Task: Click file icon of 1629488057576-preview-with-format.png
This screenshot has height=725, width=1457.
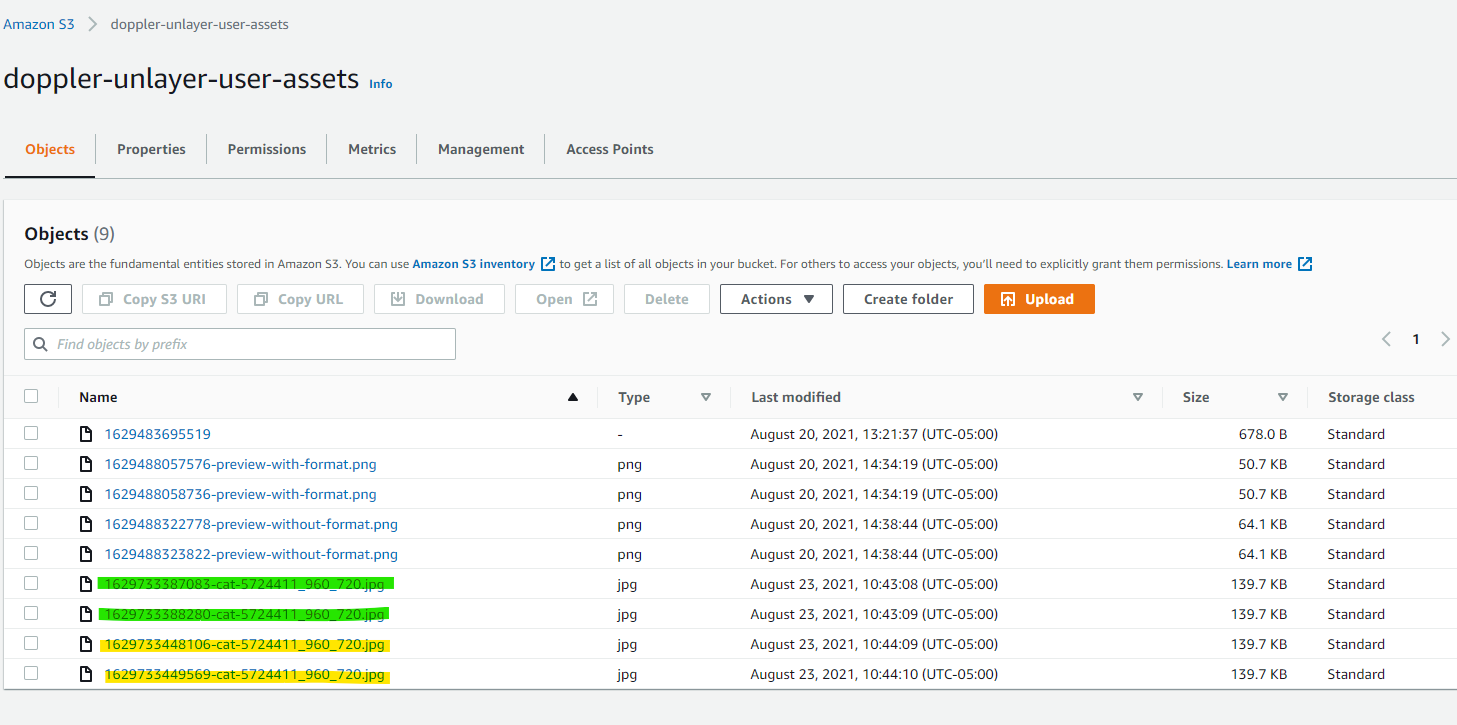Action: [x=86, y=464]
